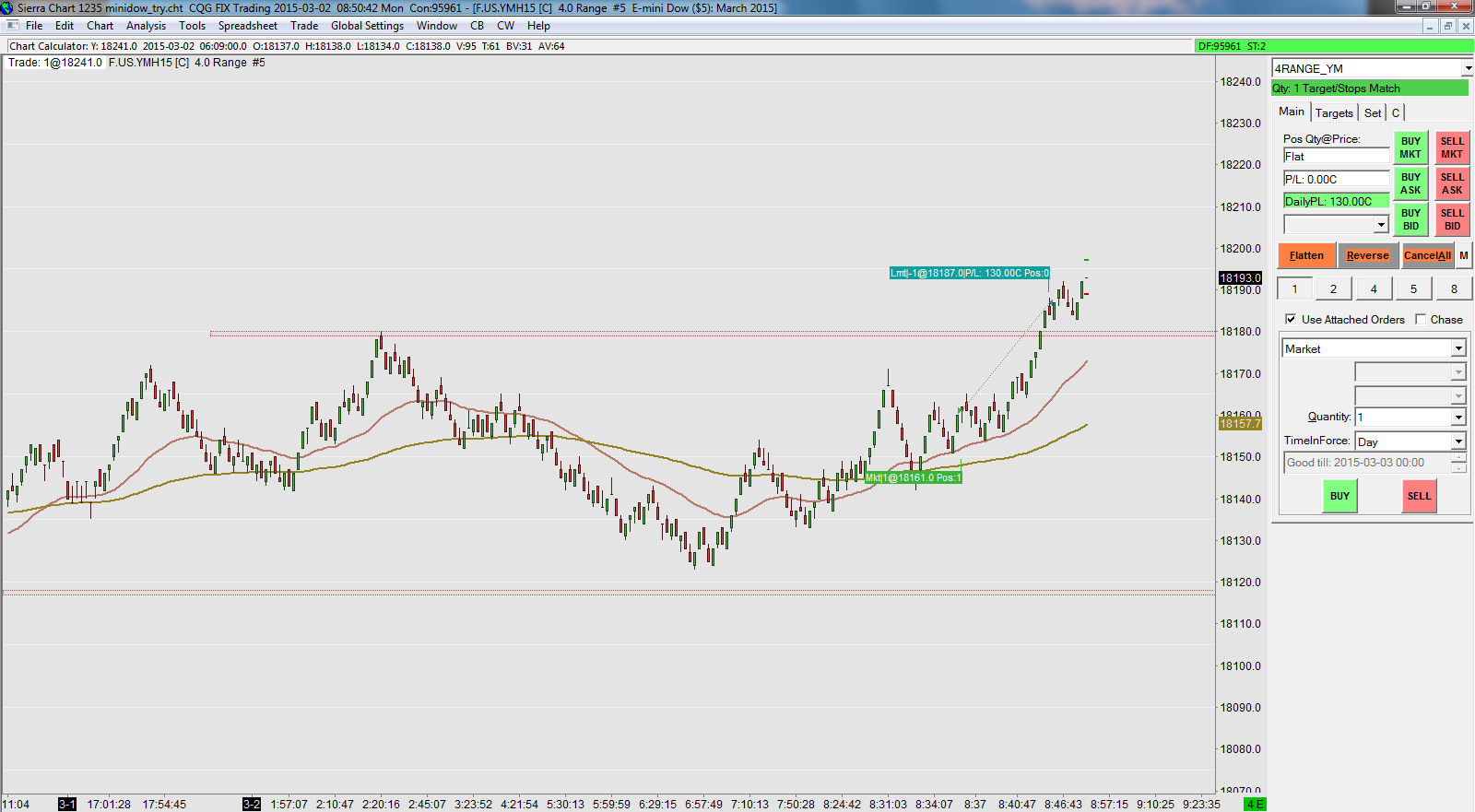Open the CB menu

[478, 26]
